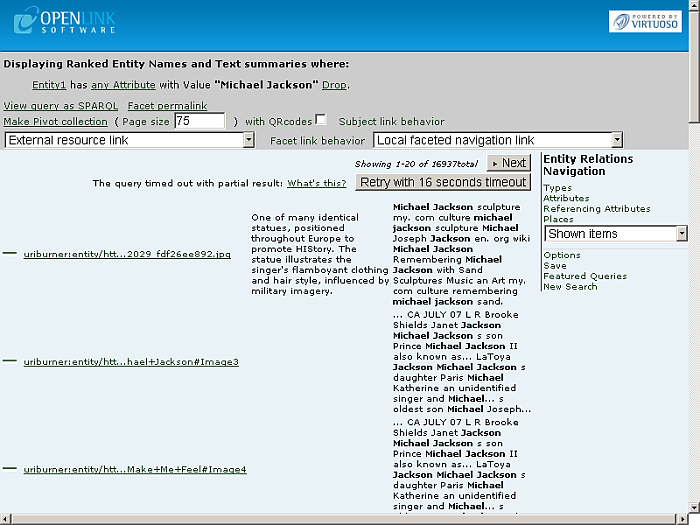Click the Powered by Virtuoso badge

[x=645, y=21]
